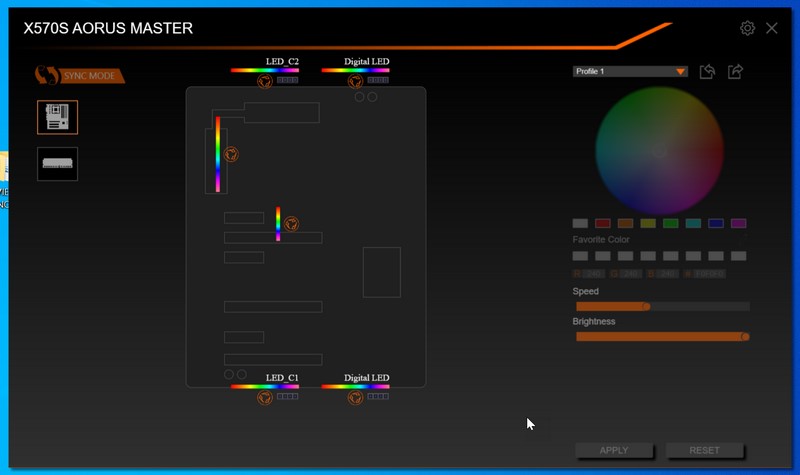Click the last Favorite Color slot
800x475 pixels.
tap(738, 256)
